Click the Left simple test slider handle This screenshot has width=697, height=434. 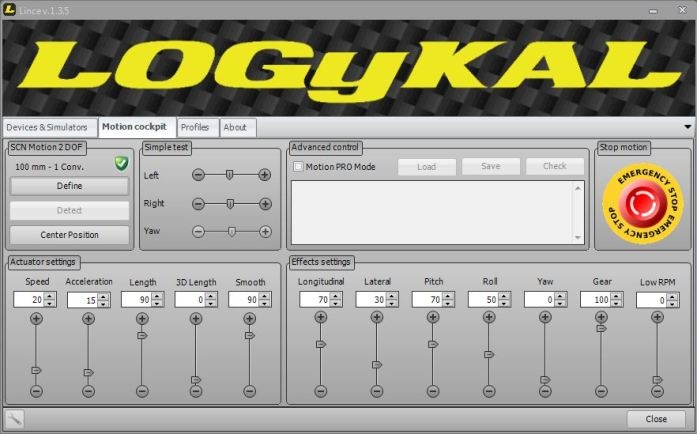(229, 175)
